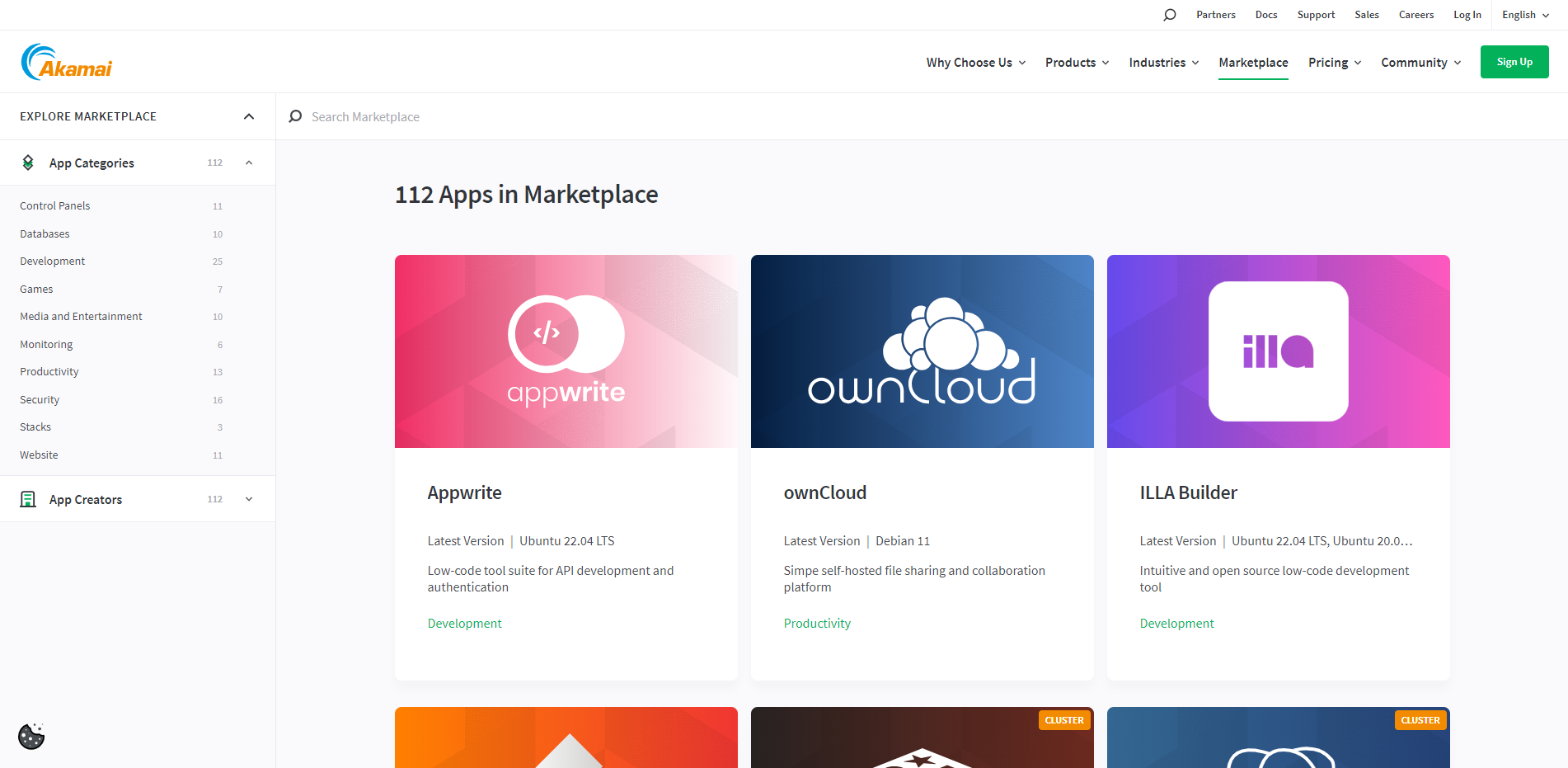Viewport: 1568px width, 768px height.
Task: Expand the App Creators section
Action: (x=249, y=499)
